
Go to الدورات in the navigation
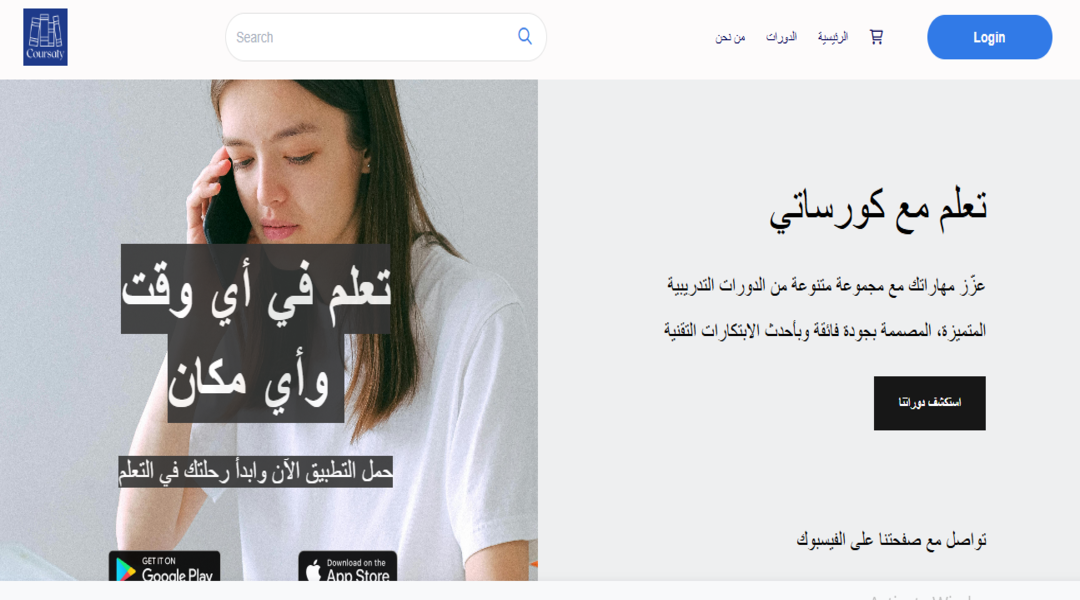pos(781,37)
